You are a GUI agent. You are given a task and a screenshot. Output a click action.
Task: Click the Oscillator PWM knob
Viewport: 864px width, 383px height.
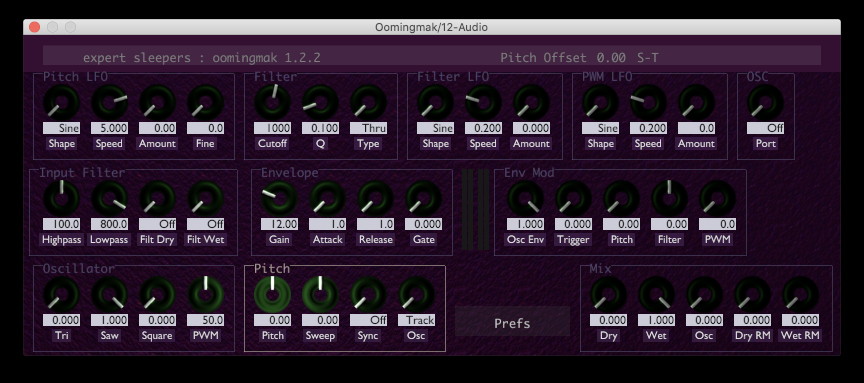[x=206, y=294]
